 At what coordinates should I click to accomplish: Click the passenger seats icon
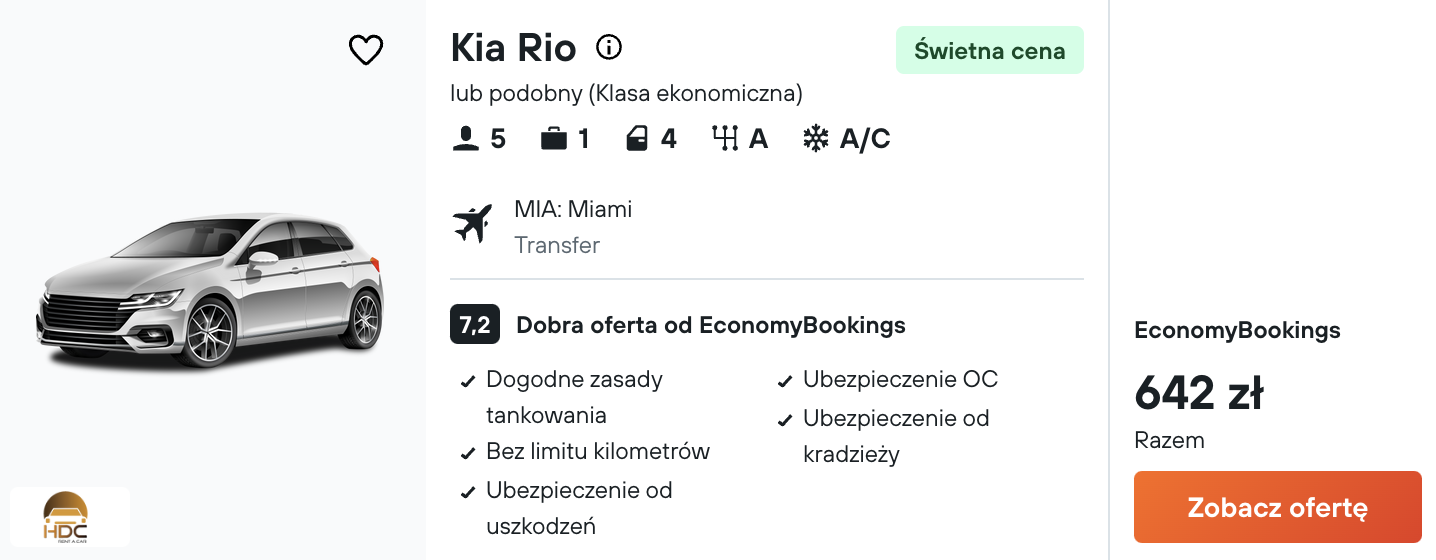[x=466, y=139]
